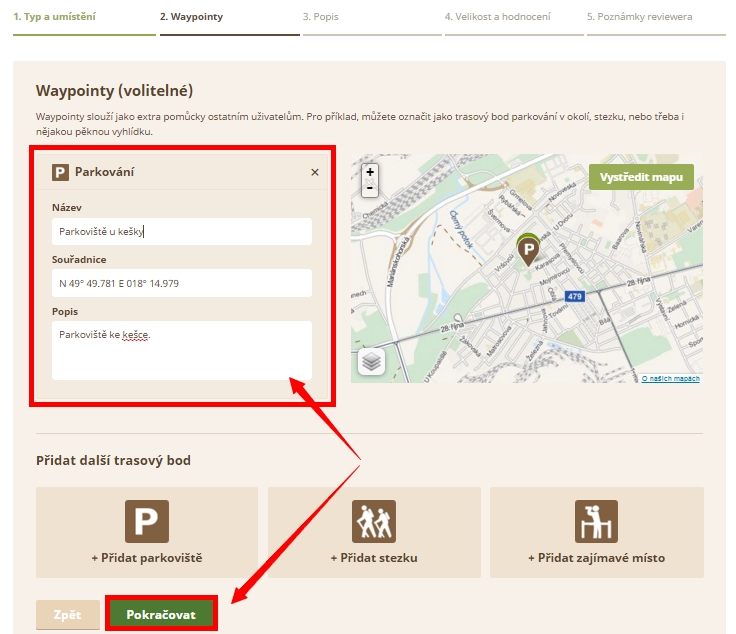The height and width of the screenshot is (634, 736).
Task: Center the map with Vystředit mapu
Action: point(641,177)
